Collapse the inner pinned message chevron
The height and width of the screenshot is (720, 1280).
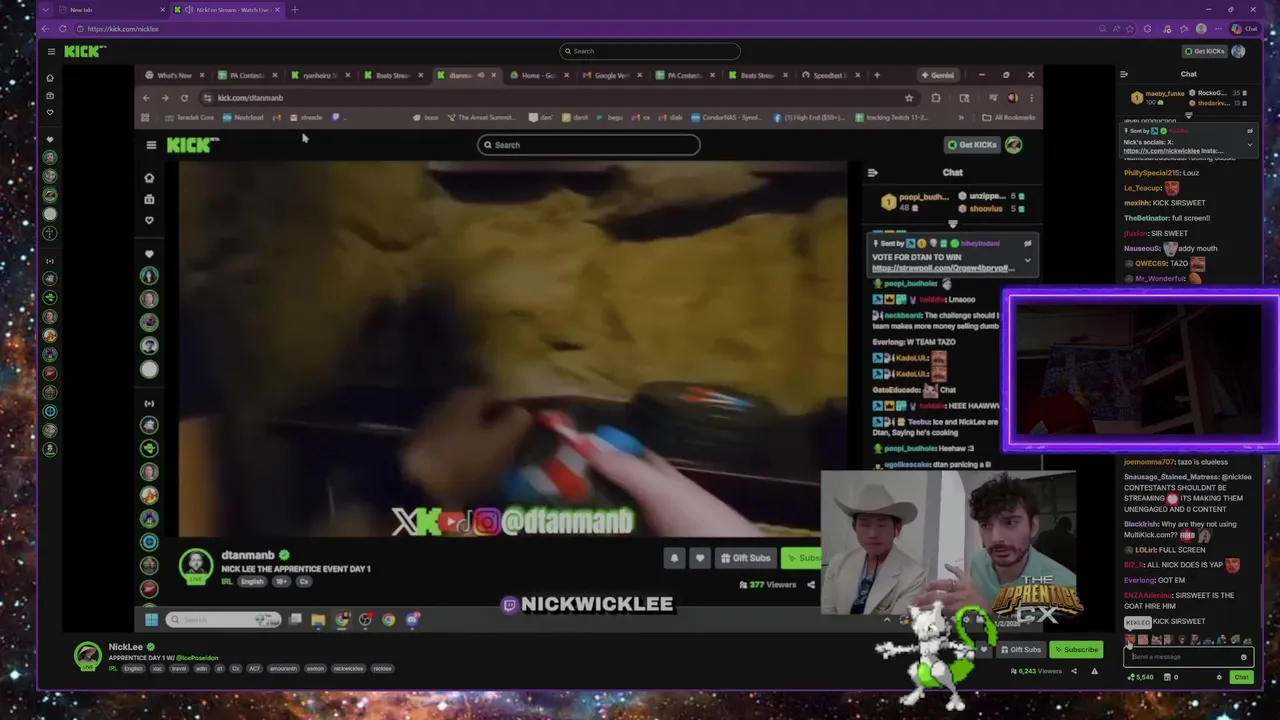(1027, 260)
